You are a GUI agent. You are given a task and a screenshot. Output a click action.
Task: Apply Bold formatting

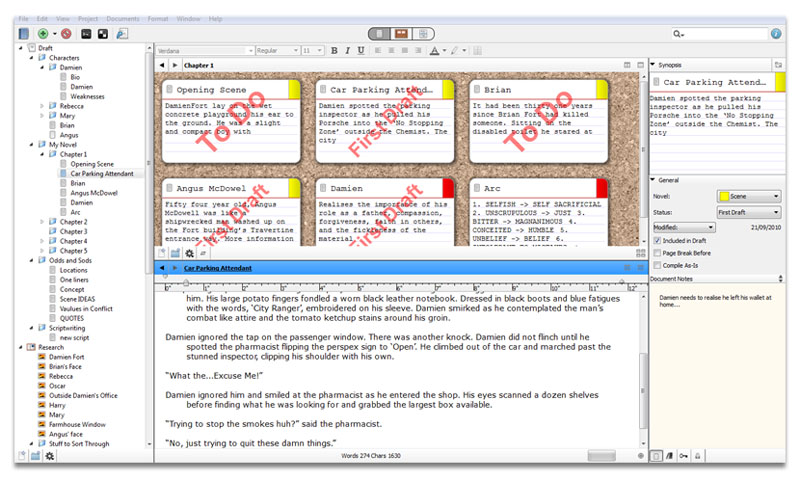(x=334, y=50)
